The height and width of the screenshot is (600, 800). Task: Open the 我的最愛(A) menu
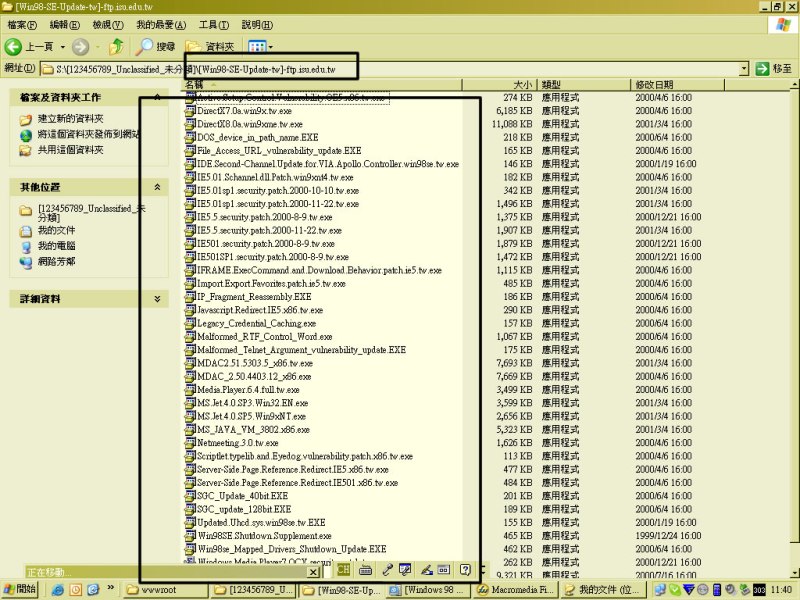pos(161,24)
